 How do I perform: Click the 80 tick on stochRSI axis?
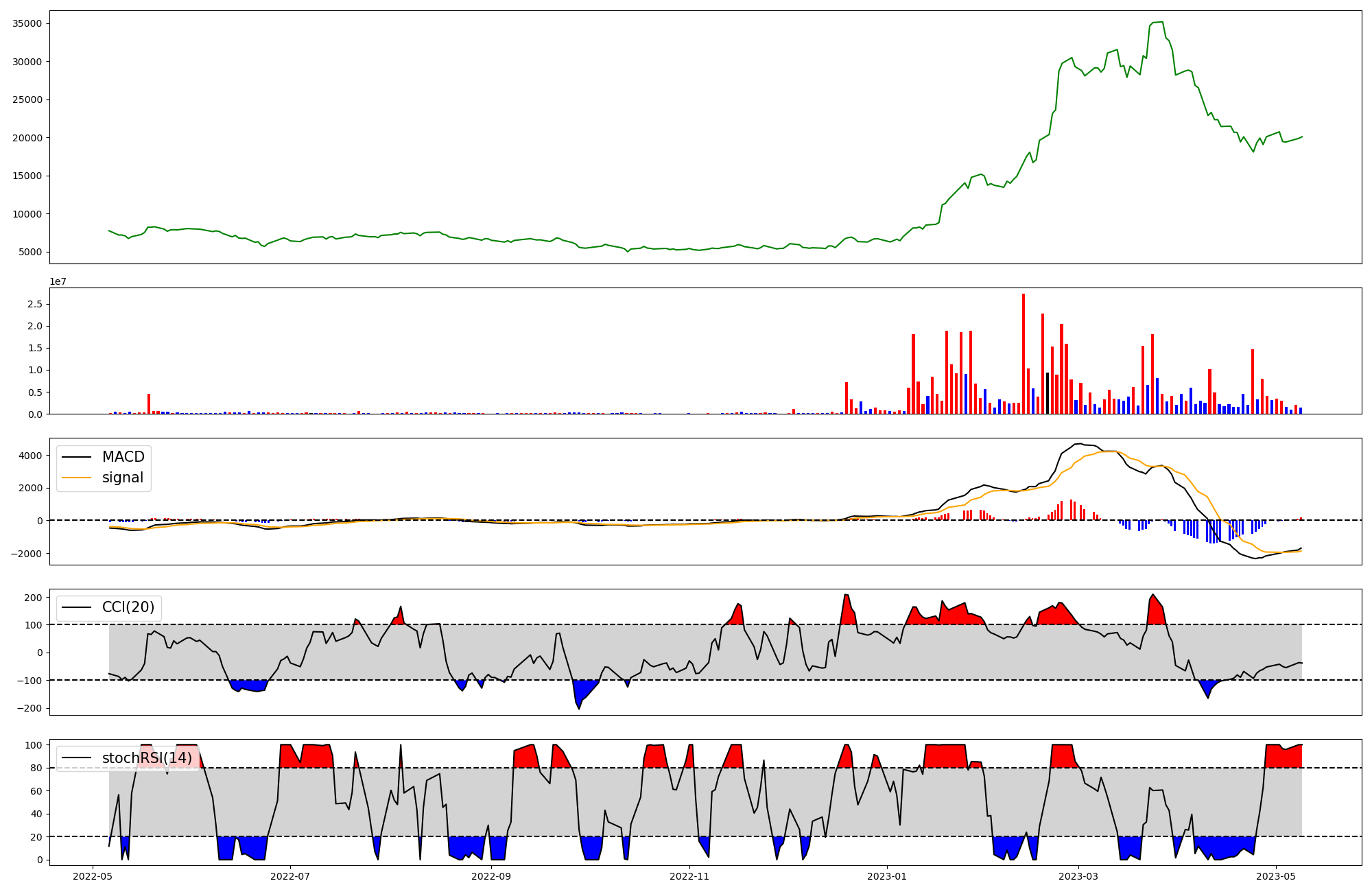(x=36, y=768)
